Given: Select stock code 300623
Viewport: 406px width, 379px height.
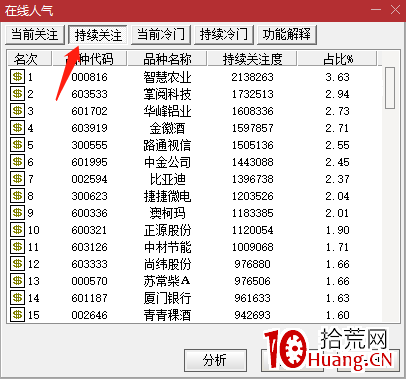Looking at the screenshot, I should click(x=89, y=196).
